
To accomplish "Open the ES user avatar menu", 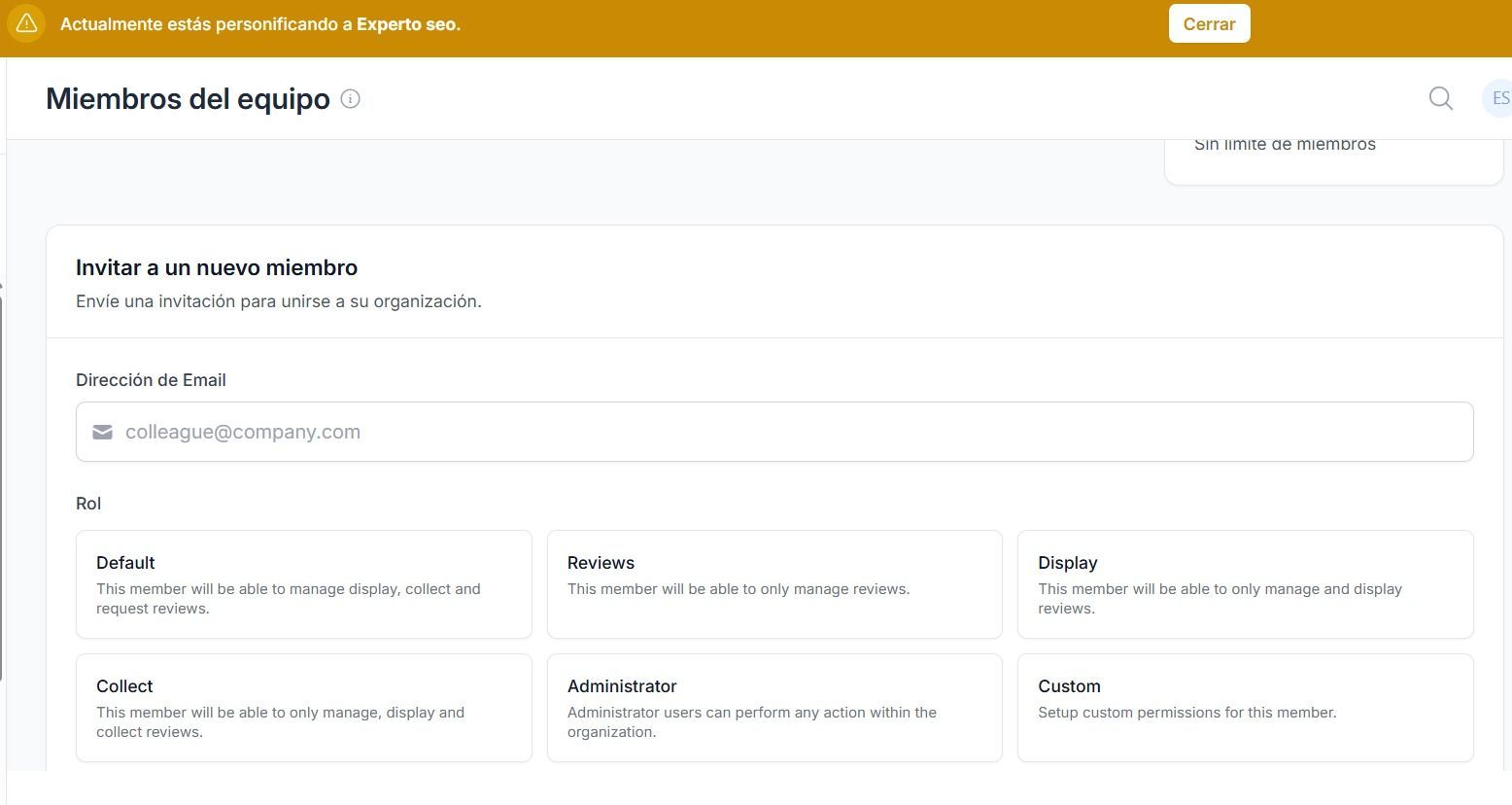I will [x=1497, y=98].
